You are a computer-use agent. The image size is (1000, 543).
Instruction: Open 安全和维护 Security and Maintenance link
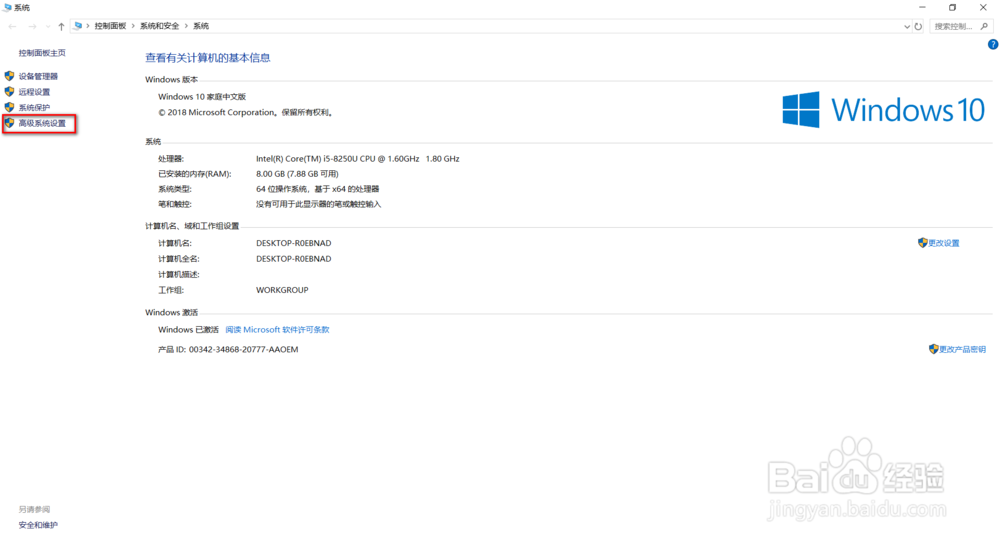click(x=38, y=525)
